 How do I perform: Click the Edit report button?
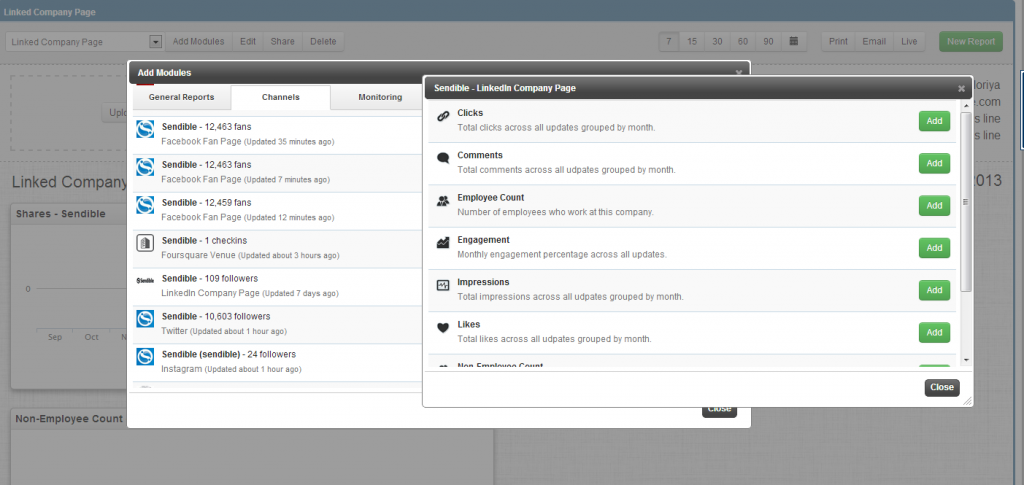tap(248, 41)
